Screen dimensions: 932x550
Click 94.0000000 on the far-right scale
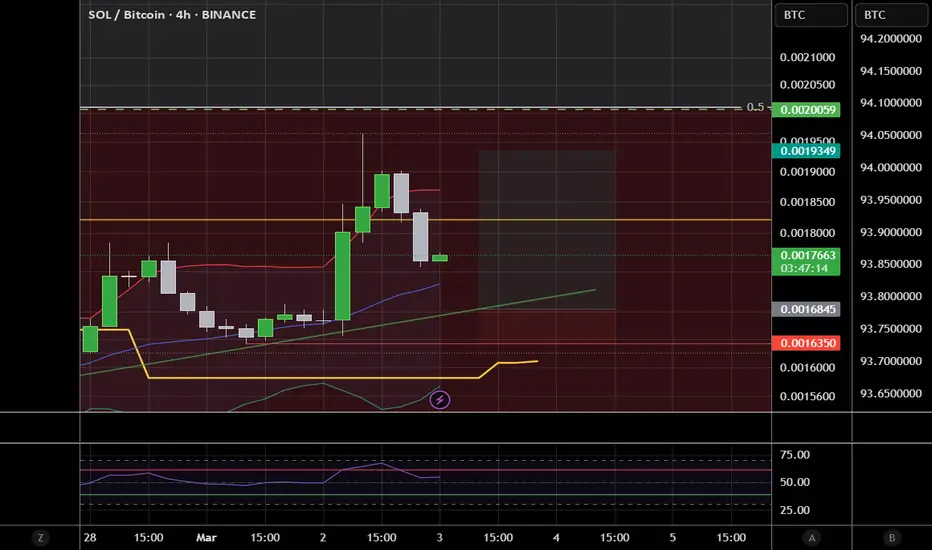[x=891, y=168]
